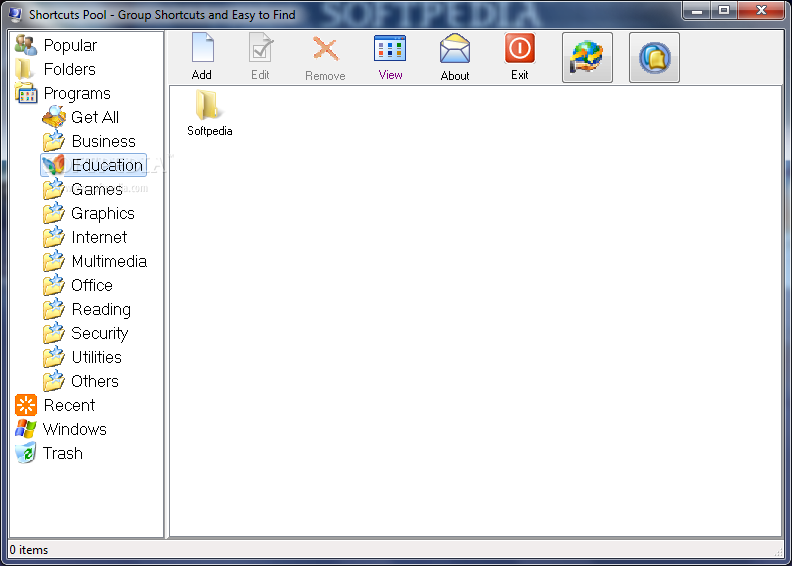Select the Security program group
The width and height of the screenshot is (792, 566).
(x=86, y=333)
